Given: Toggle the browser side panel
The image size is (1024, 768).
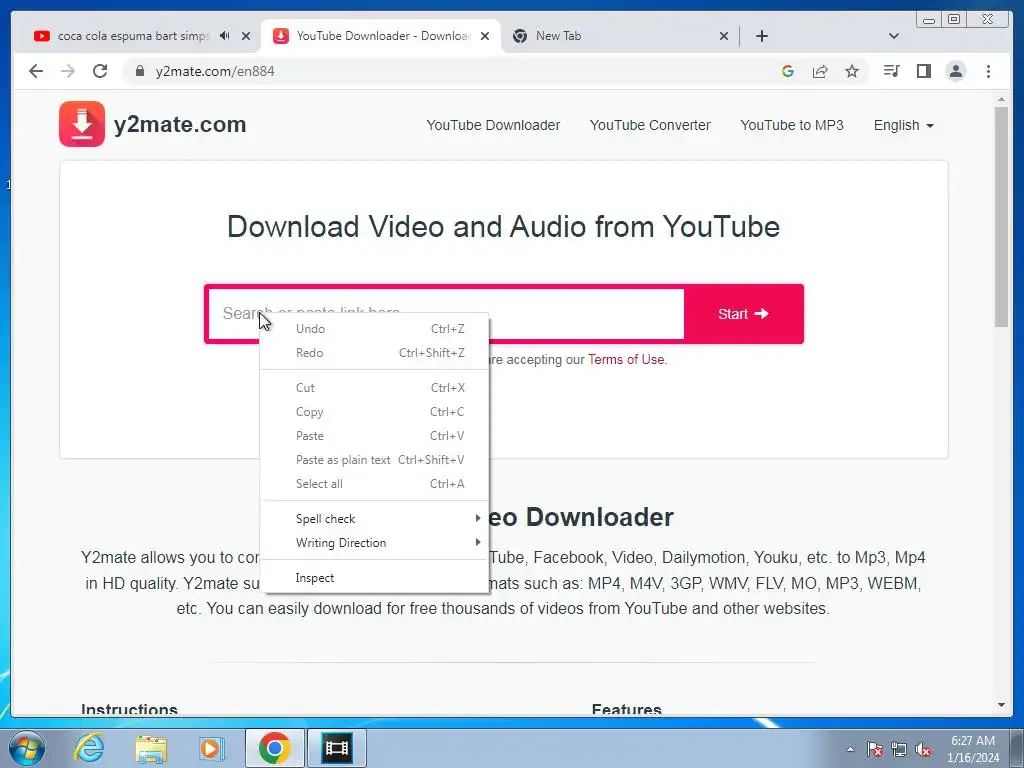Looking at the screenshot, I should coord(923,71).
